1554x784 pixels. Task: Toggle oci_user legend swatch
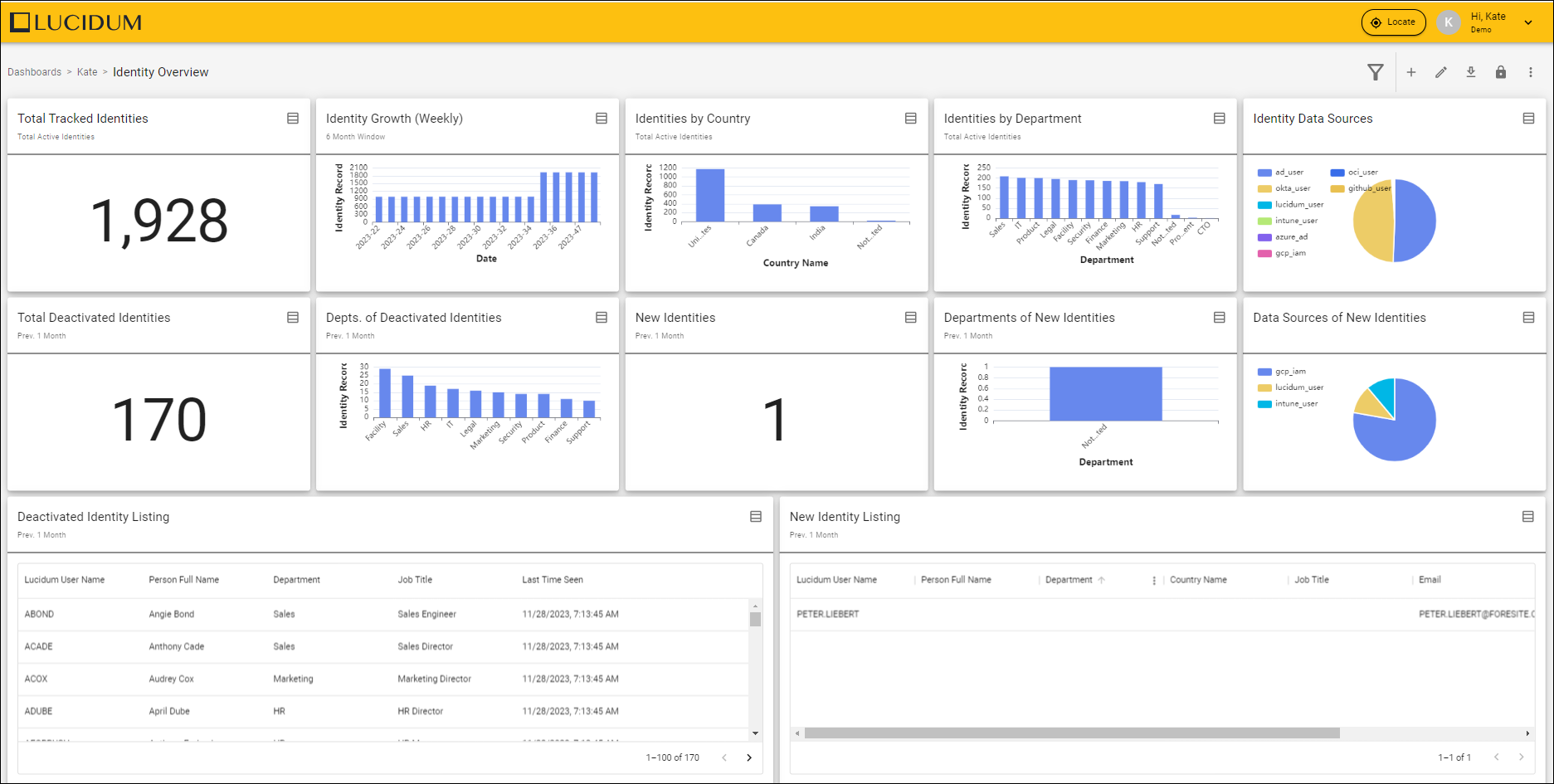tap(1337, 173)
